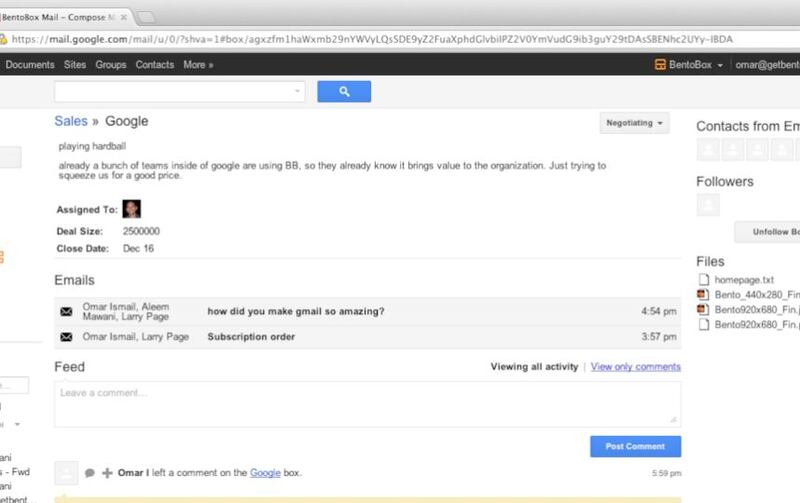Screen dimensions: 800x503
Task: Click the BentoBox logo icon in top bar
Action: [x=660, y=65]
